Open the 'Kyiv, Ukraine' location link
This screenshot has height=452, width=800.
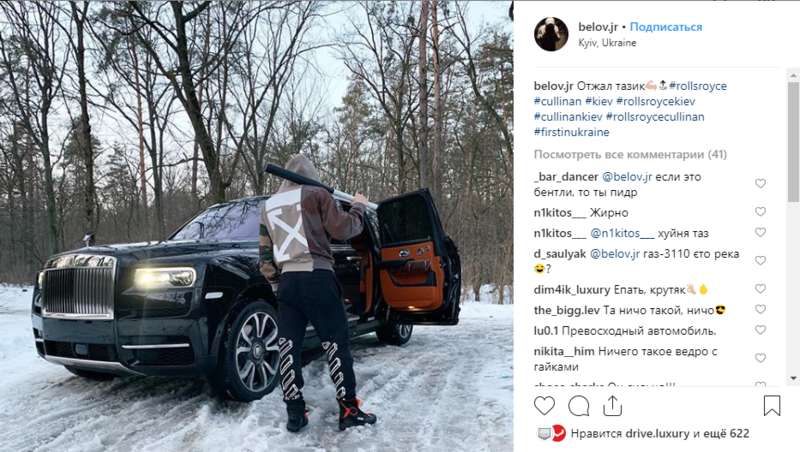tap(607, 43)
